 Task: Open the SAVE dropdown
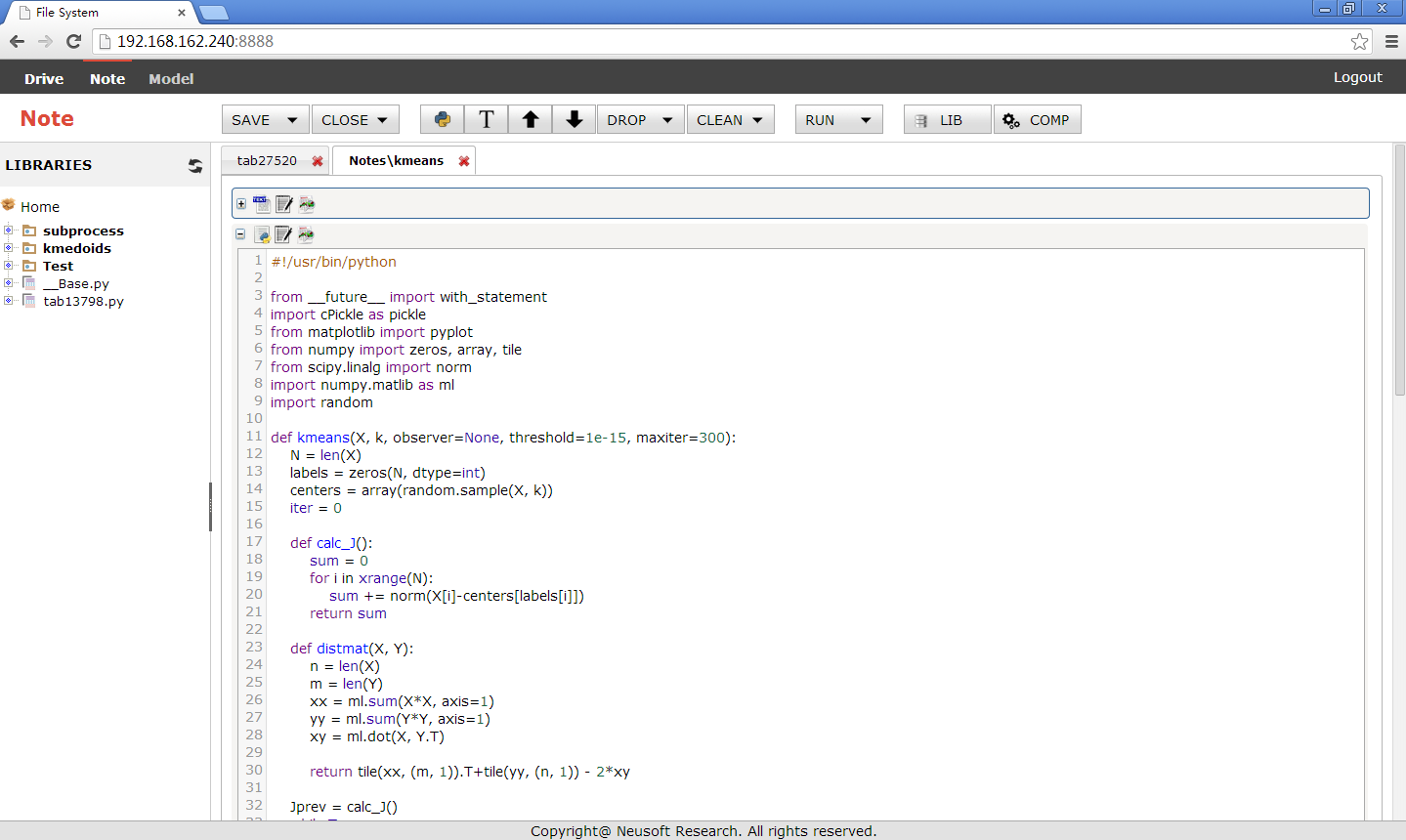coord(265,119)
